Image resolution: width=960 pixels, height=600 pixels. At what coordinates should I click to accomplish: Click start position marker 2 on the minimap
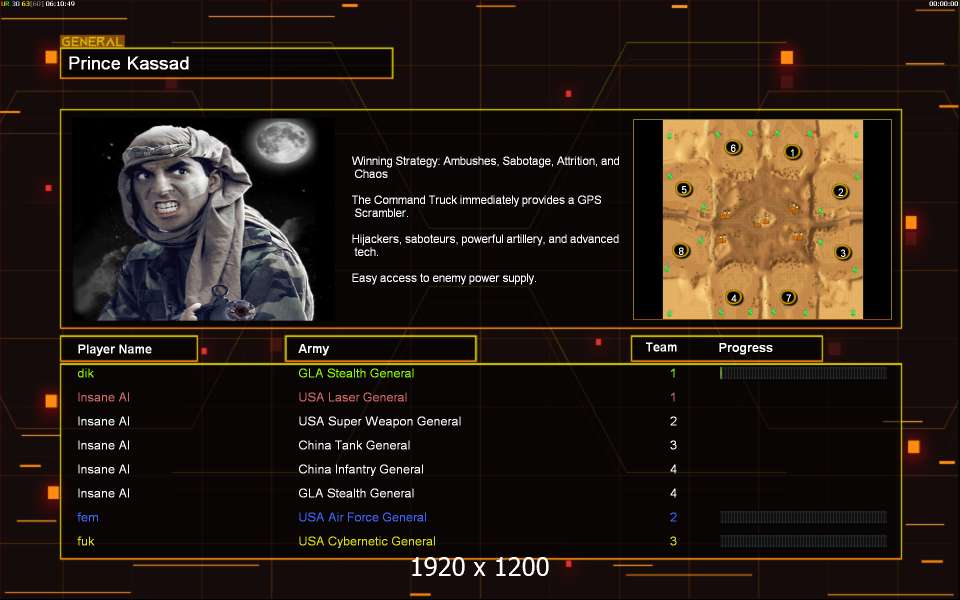(x=841, y=192)
